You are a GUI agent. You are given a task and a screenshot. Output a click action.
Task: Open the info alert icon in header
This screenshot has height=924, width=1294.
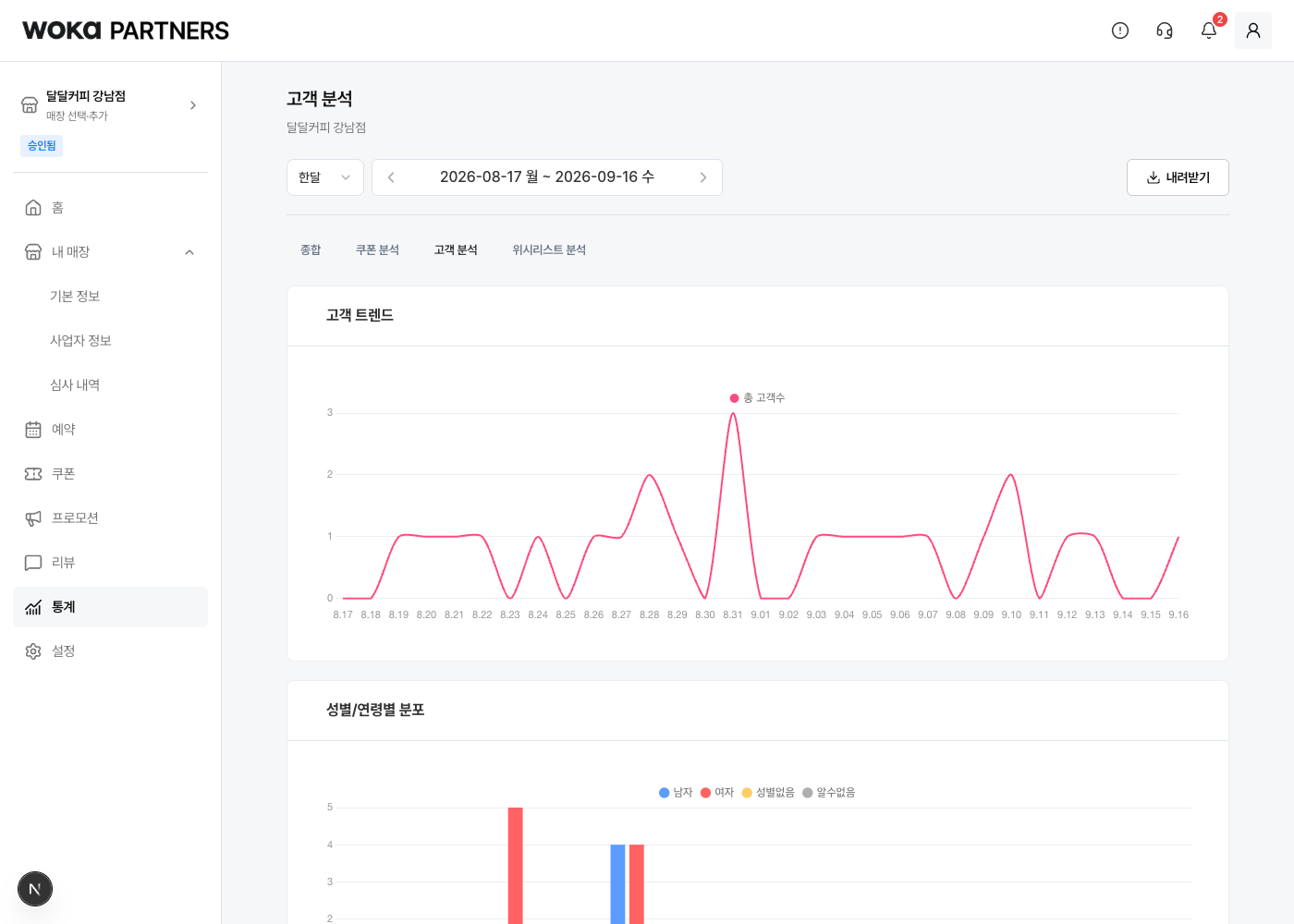[1120, 30]
